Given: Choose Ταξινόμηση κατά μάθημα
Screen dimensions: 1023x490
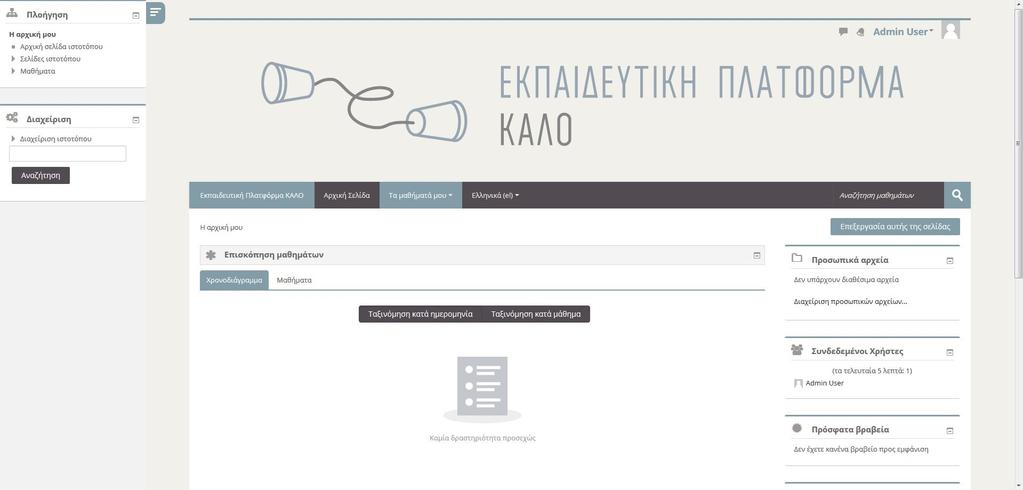Looking at the screenshot, I should [x=536, y=314].
